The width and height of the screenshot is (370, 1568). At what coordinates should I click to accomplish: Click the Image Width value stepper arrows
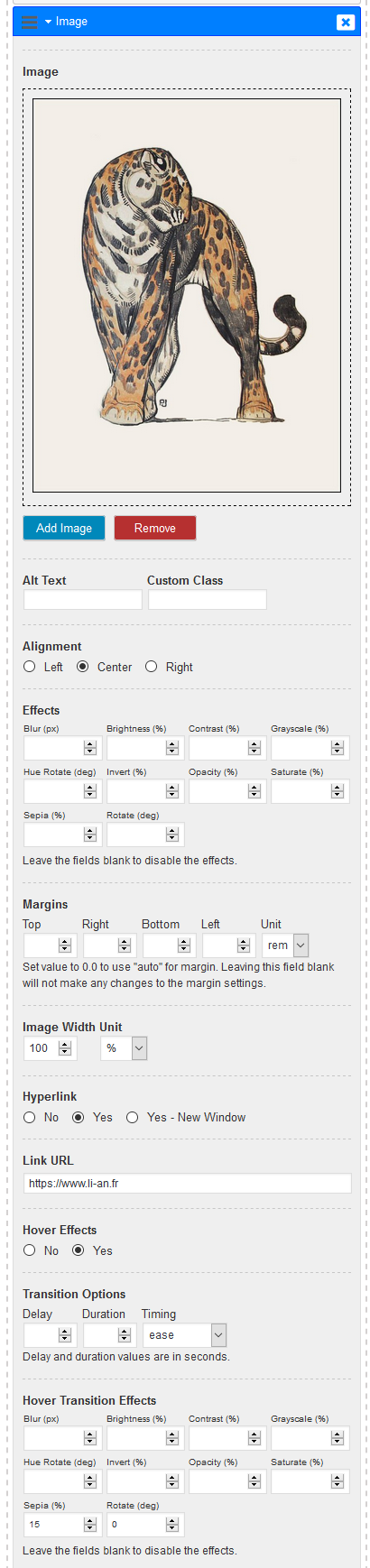click(64, 1048)
